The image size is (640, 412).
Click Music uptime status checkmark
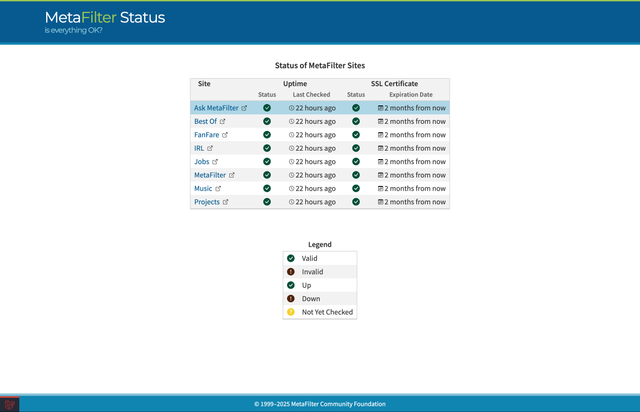[x=267, y=188]
